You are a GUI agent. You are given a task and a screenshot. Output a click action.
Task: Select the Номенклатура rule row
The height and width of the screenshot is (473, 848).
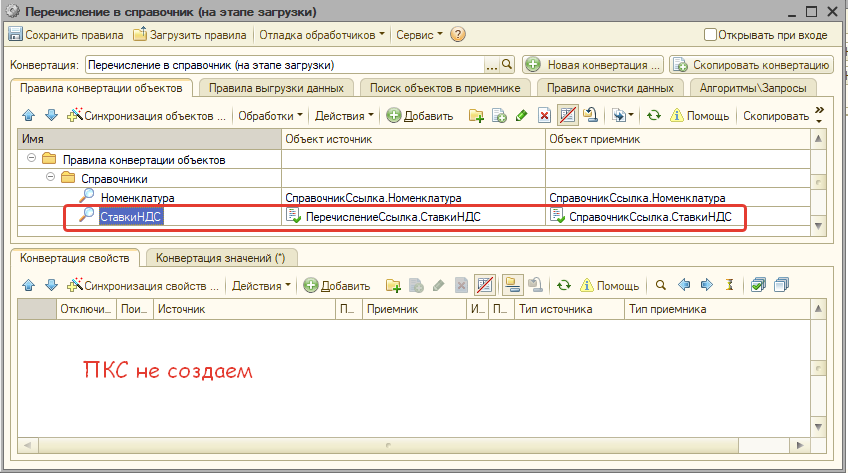[414, 198]
